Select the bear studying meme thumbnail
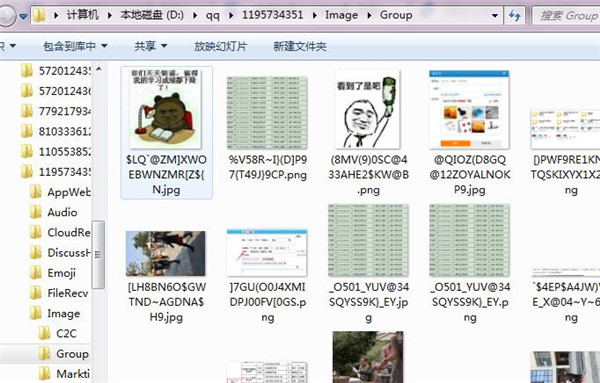The image size is (600, 383). tap(166, 109)
